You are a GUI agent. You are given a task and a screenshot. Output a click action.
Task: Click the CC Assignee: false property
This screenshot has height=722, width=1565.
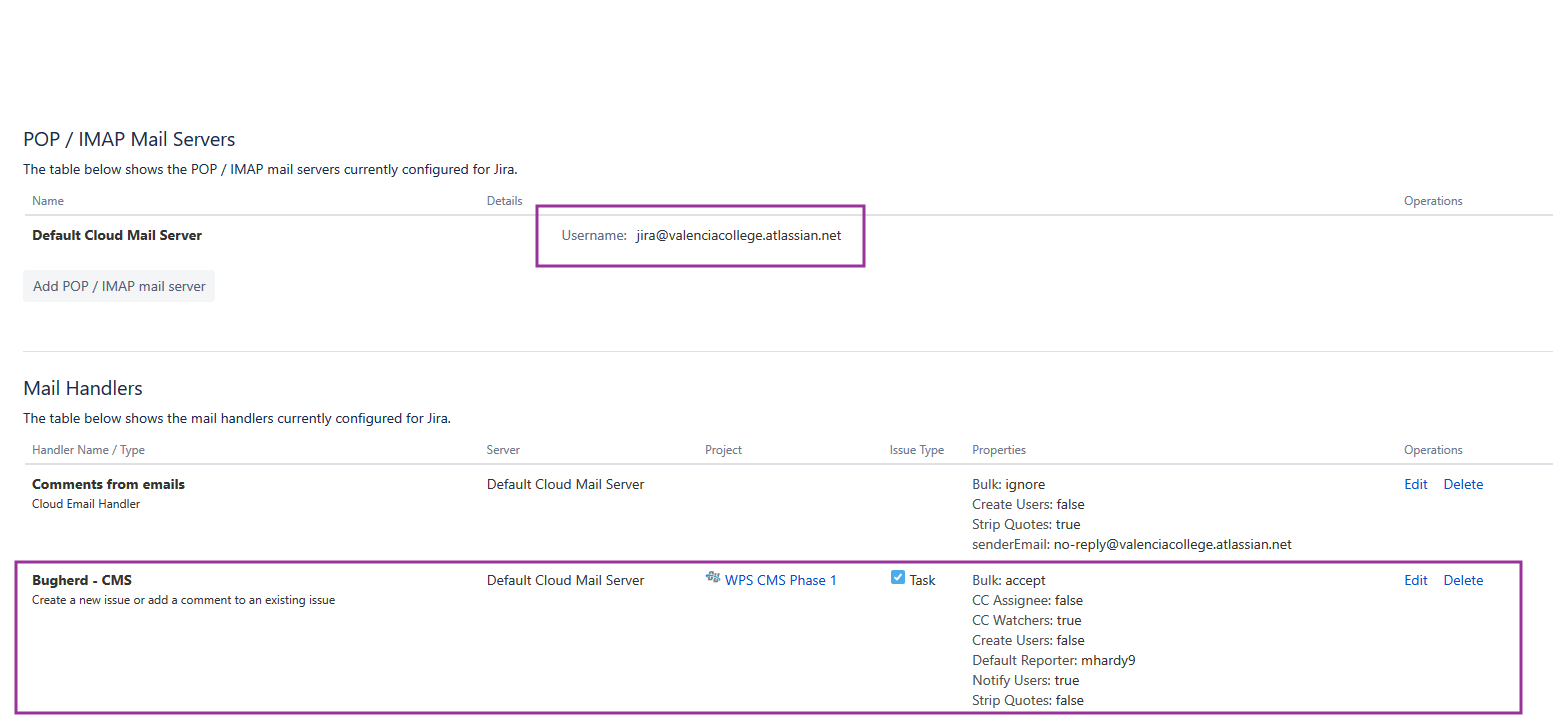click(x=1027, y=600)
